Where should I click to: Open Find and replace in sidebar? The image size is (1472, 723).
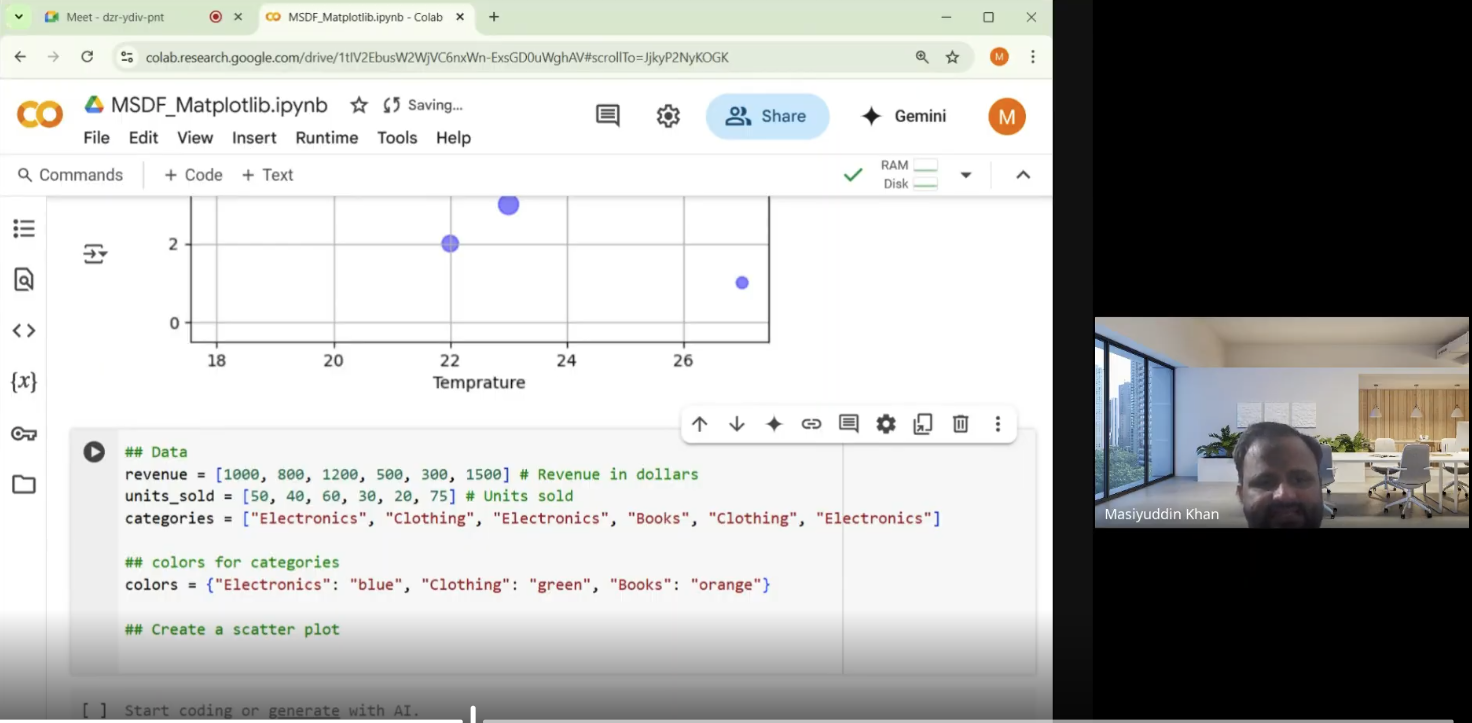[24, 280]
